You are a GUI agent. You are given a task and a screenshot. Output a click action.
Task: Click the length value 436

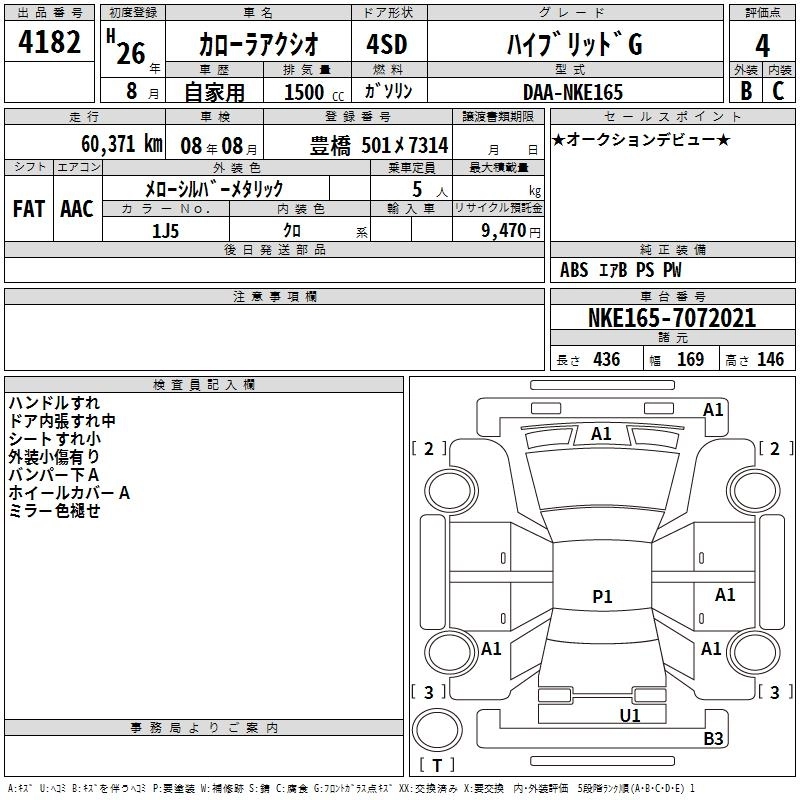[x=607, y=359]
